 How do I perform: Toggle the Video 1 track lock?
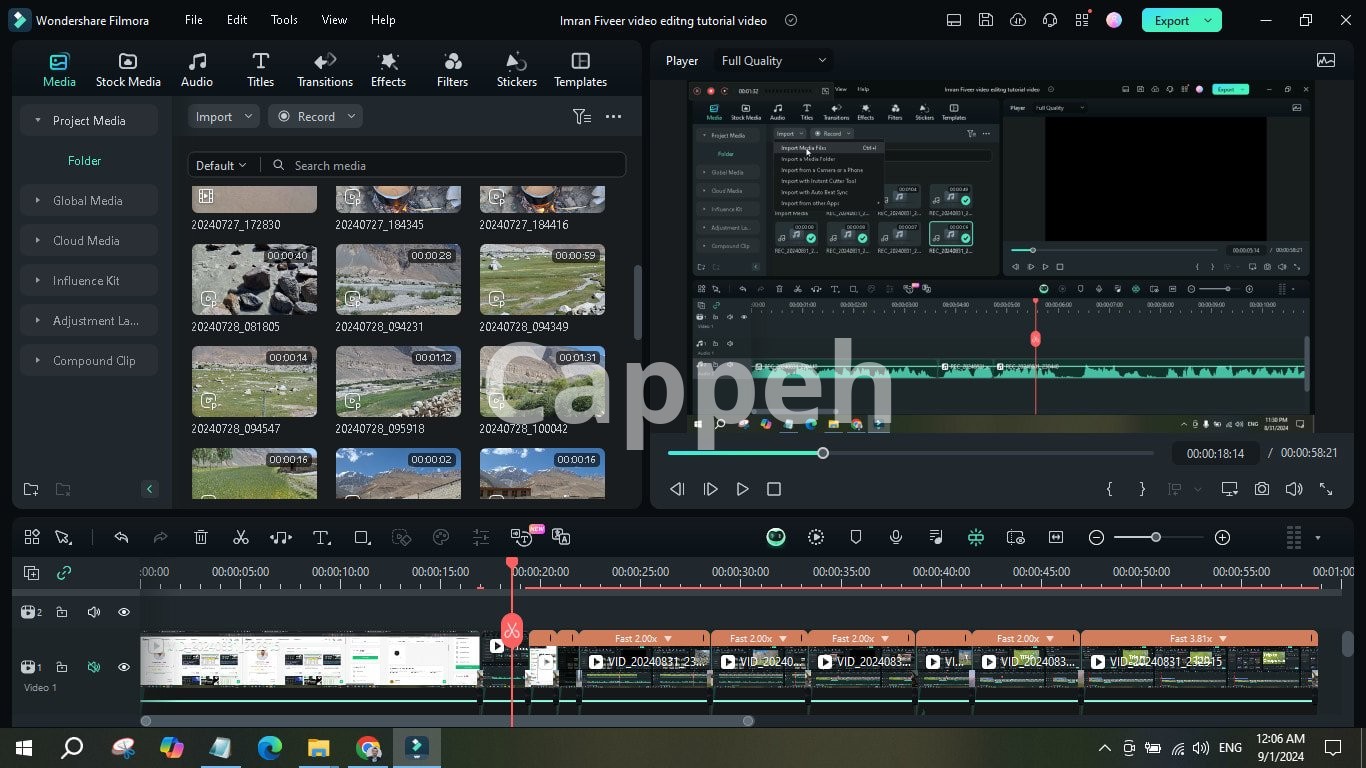point(62,667)
